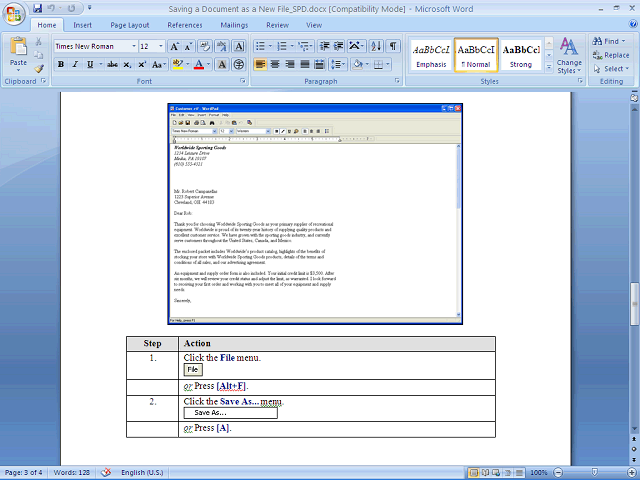Click the Grow Font icon

(174, 46)
